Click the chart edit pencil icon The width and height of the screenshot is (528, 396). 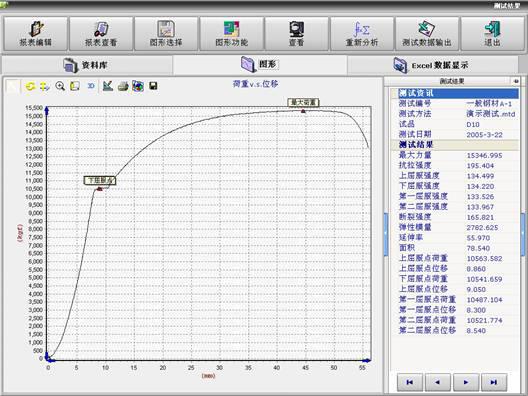click(108, 86)
